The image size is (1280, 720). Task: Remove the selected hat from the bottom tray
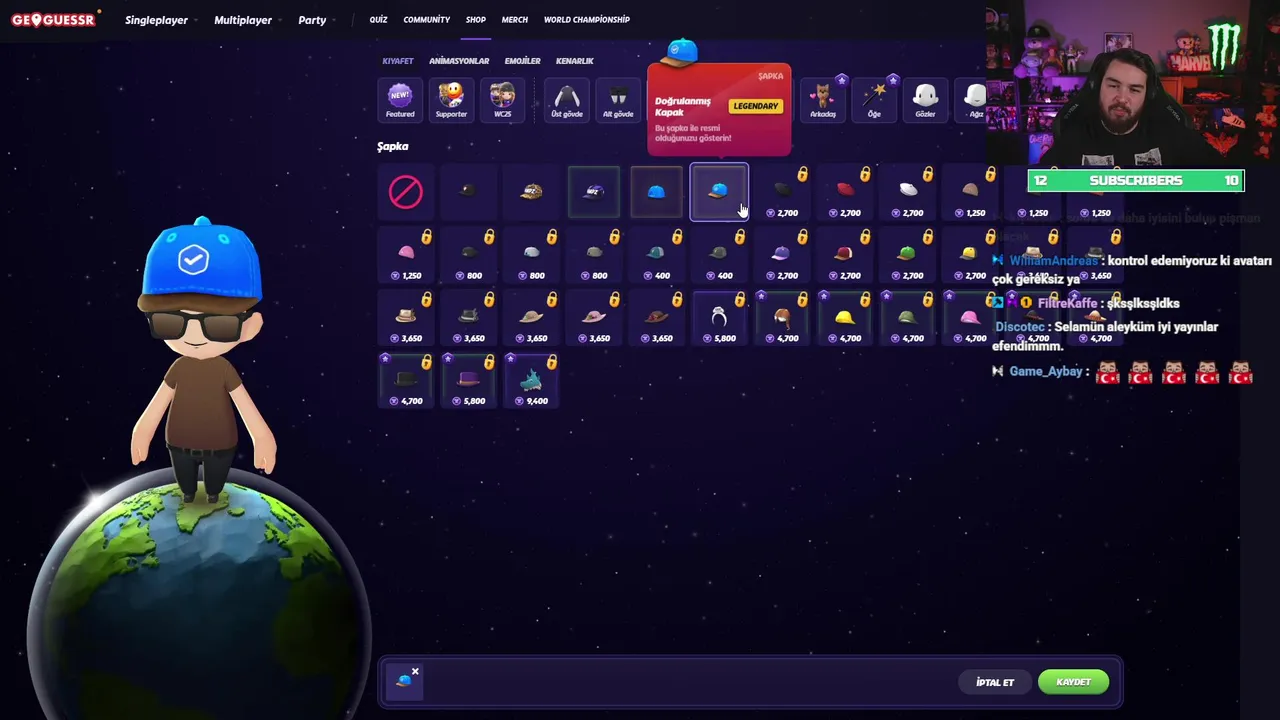tap(415, 671)
